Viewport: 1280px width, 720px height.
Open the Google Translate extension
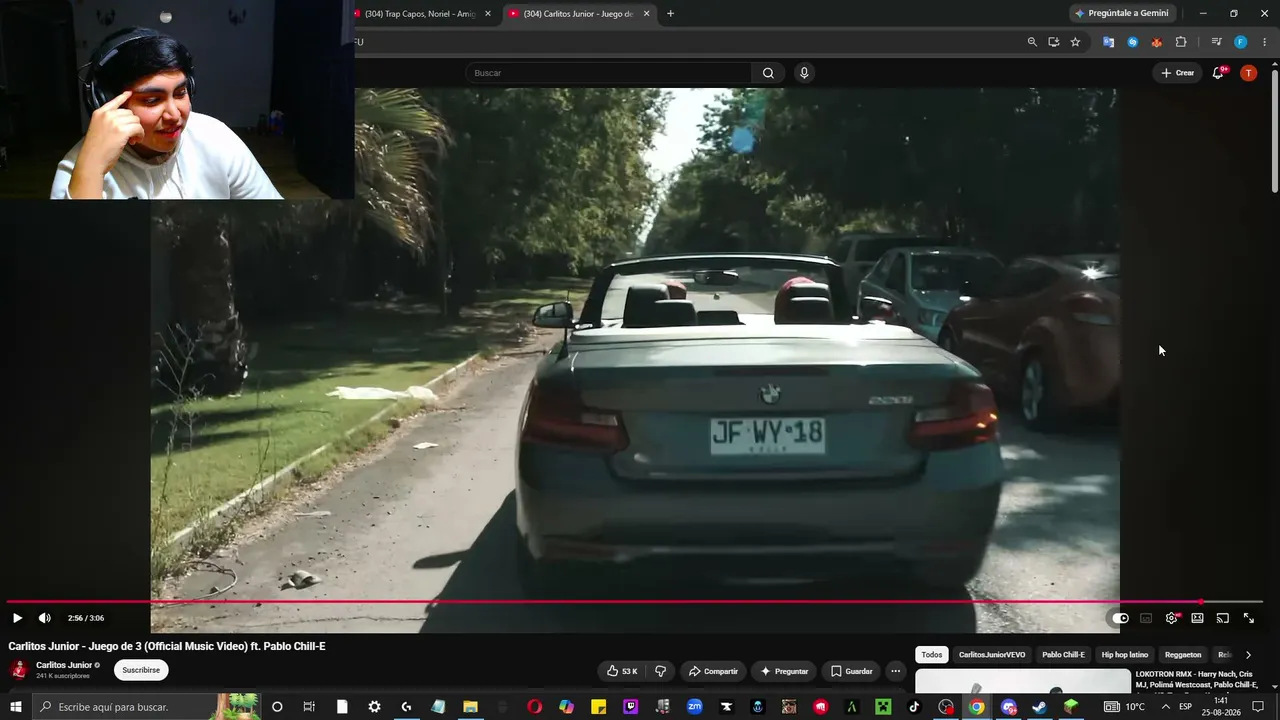pyautogui.click(x=1108, y=42)
